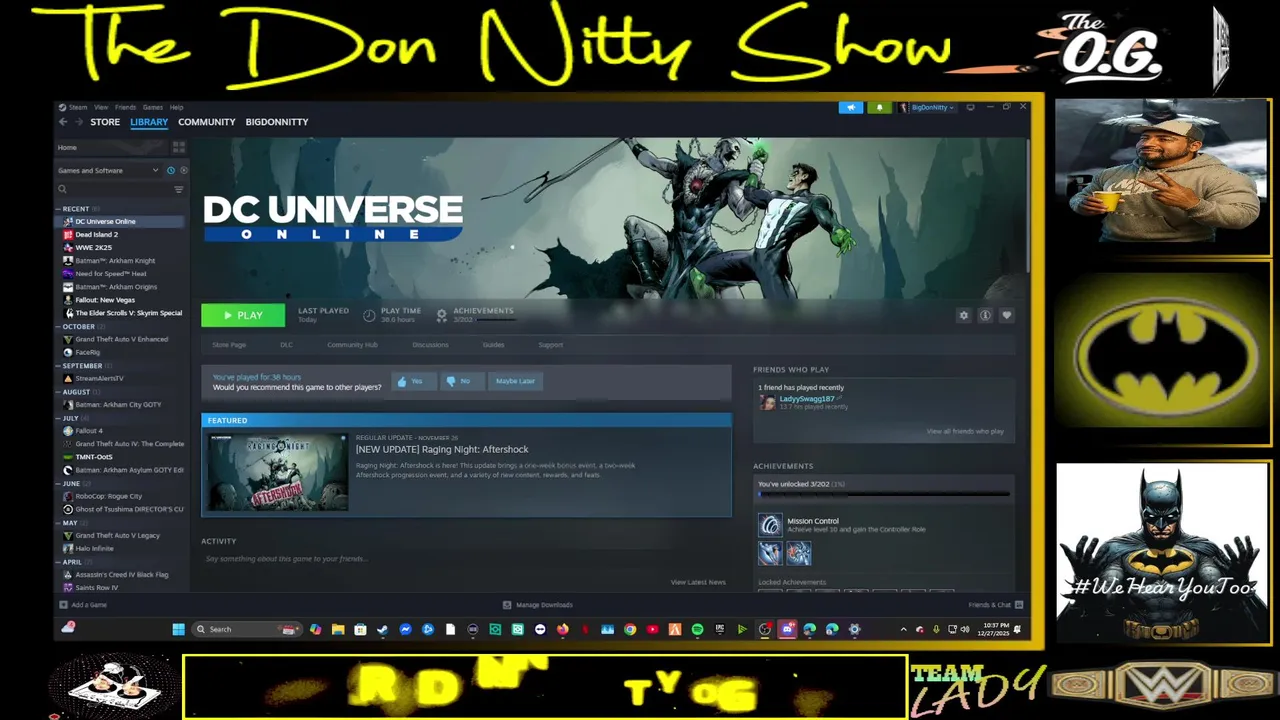Open the BIGDONNITTY profile tab

277,122
